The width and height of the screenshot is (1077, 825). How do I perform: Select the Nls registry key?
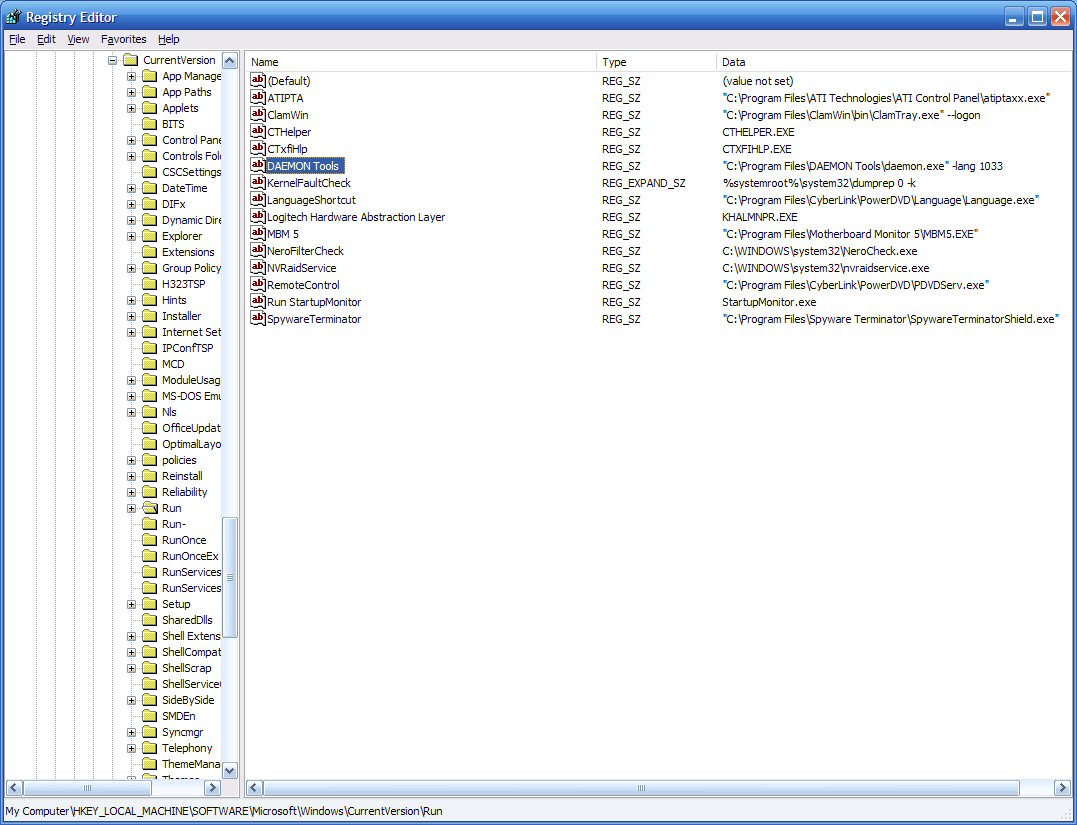(169, 412)
